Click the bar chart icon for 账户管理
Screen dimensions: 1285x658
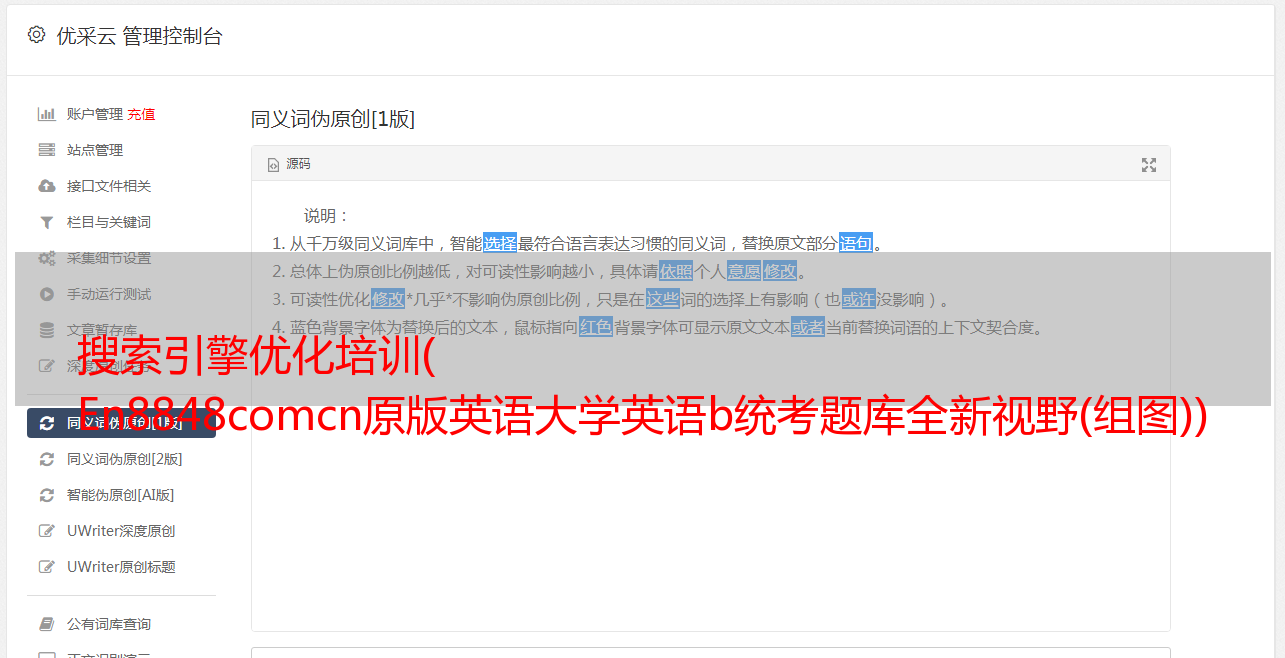pyautogui.click(x=46, y=114)
